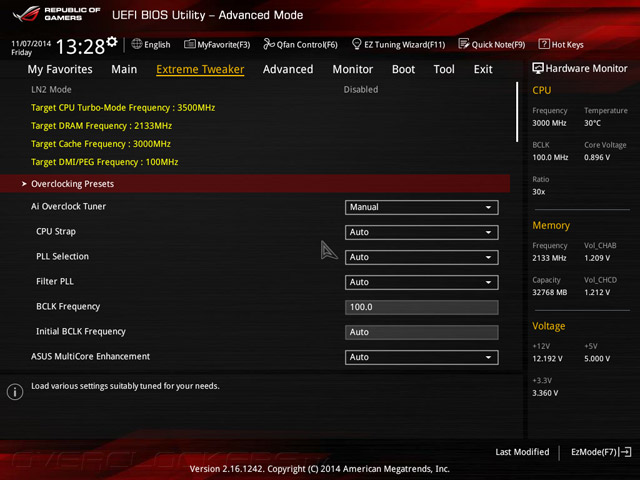Image resolution: width=640 pixels, height=480 pixels.
Task: Open the Tool tab
Action: 444,69
